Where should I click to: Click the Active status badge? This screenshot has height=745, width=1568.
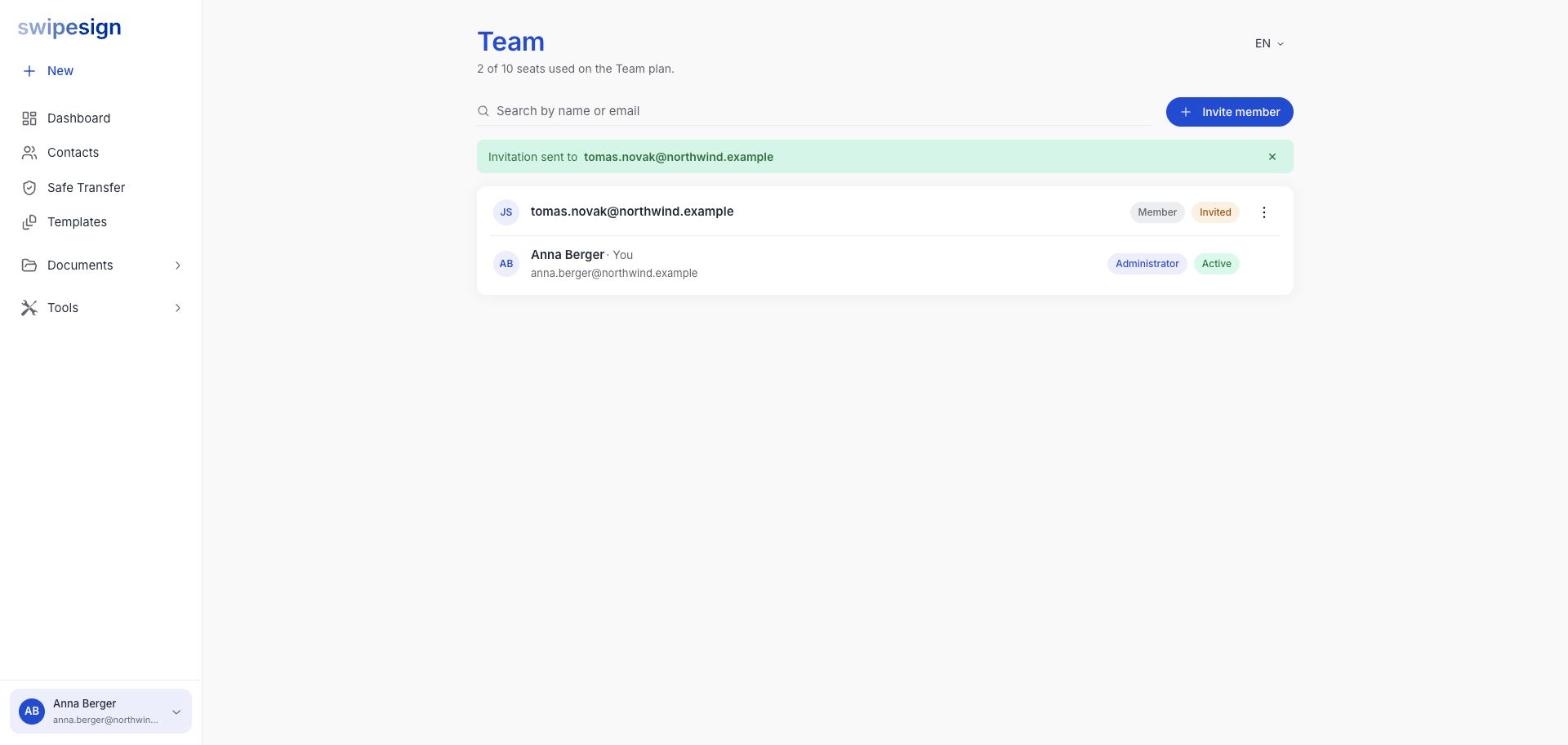tap(1216, 264)
